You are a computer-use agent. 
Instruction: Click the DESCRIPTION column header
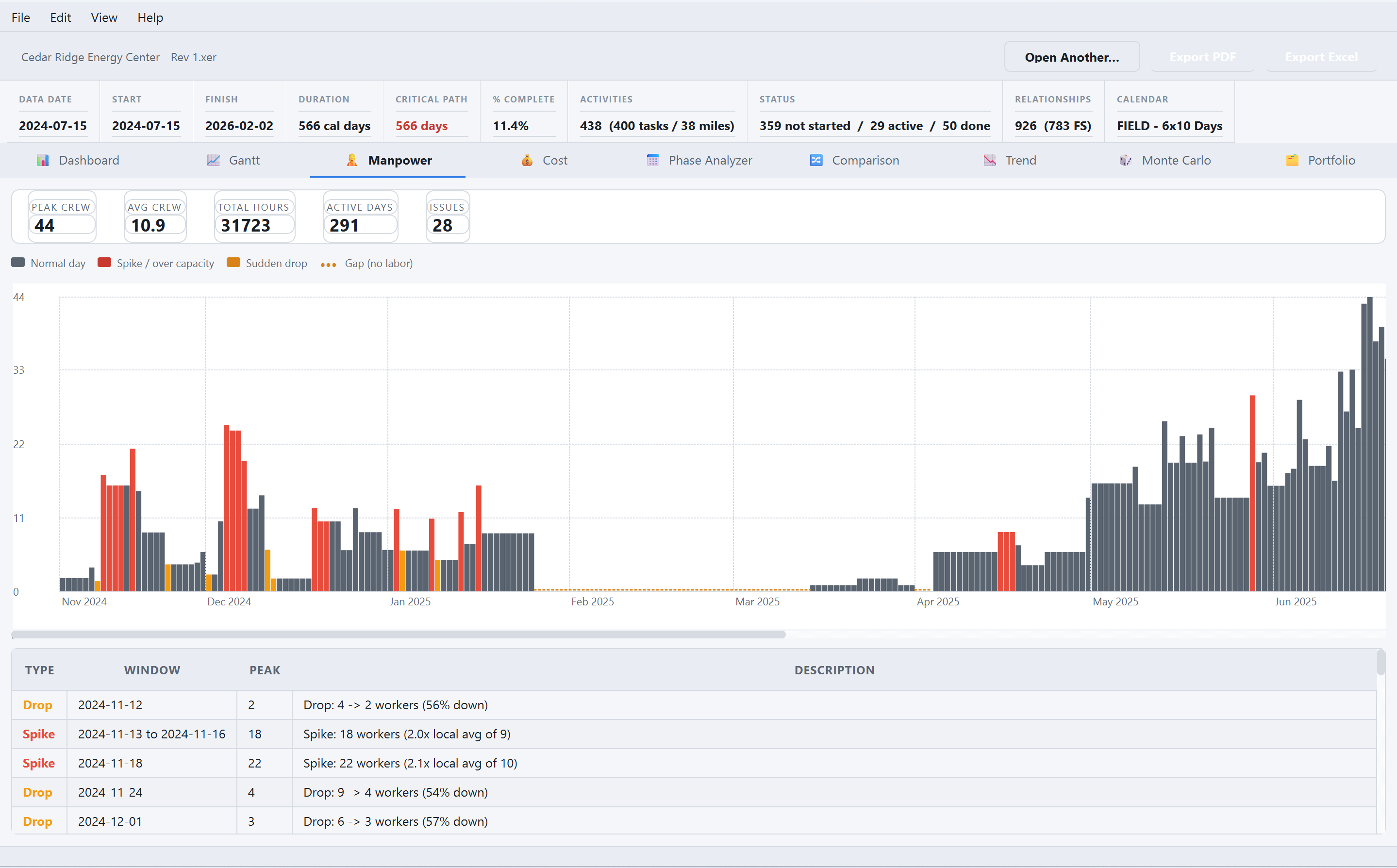tap(834, 670)
